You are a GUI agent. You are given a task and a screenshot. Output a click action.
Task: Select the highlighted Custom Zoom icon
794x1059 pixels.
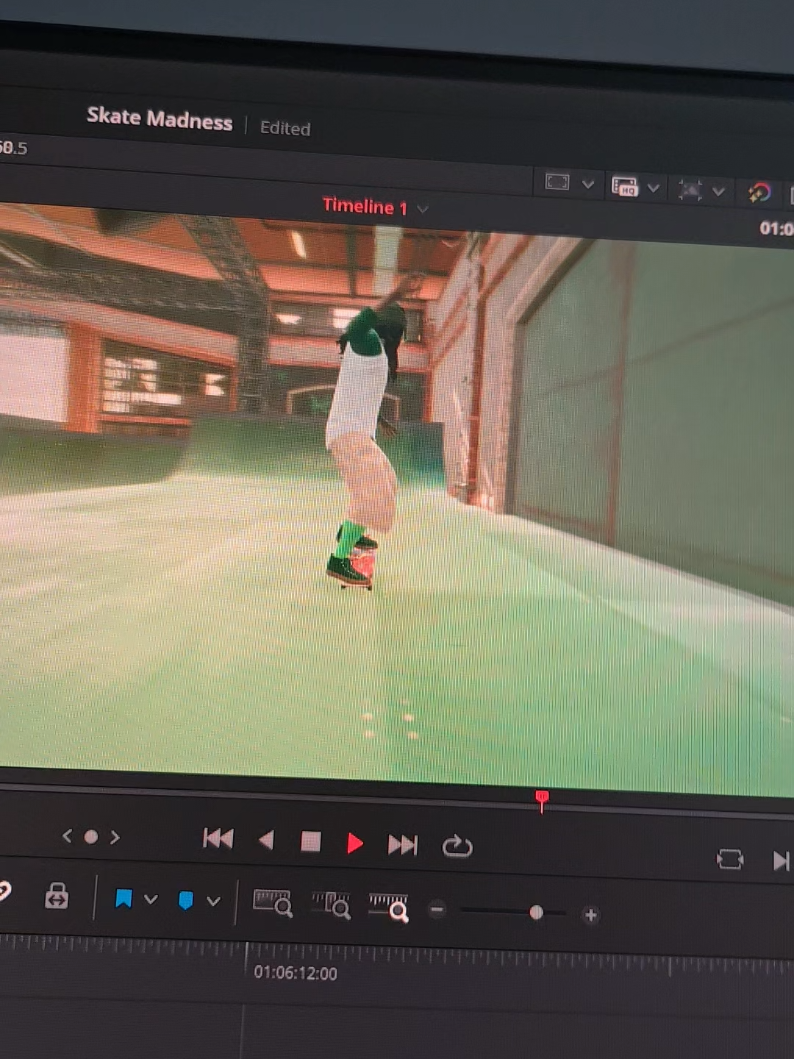[389, 907]
